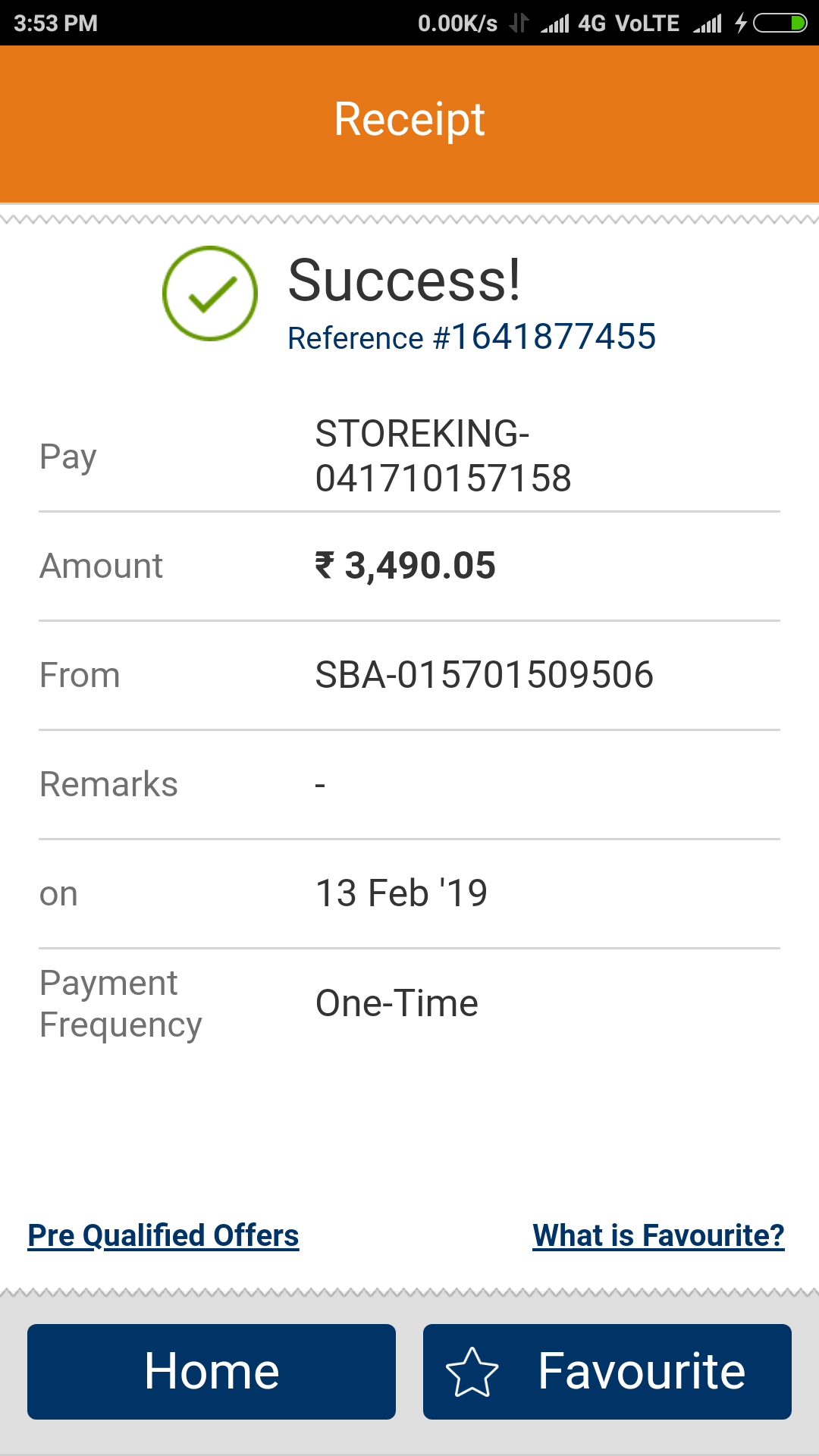819x1456 pixels.
Task: Tap the star icon on Favourite button
Action: [x=472, y=1372]
